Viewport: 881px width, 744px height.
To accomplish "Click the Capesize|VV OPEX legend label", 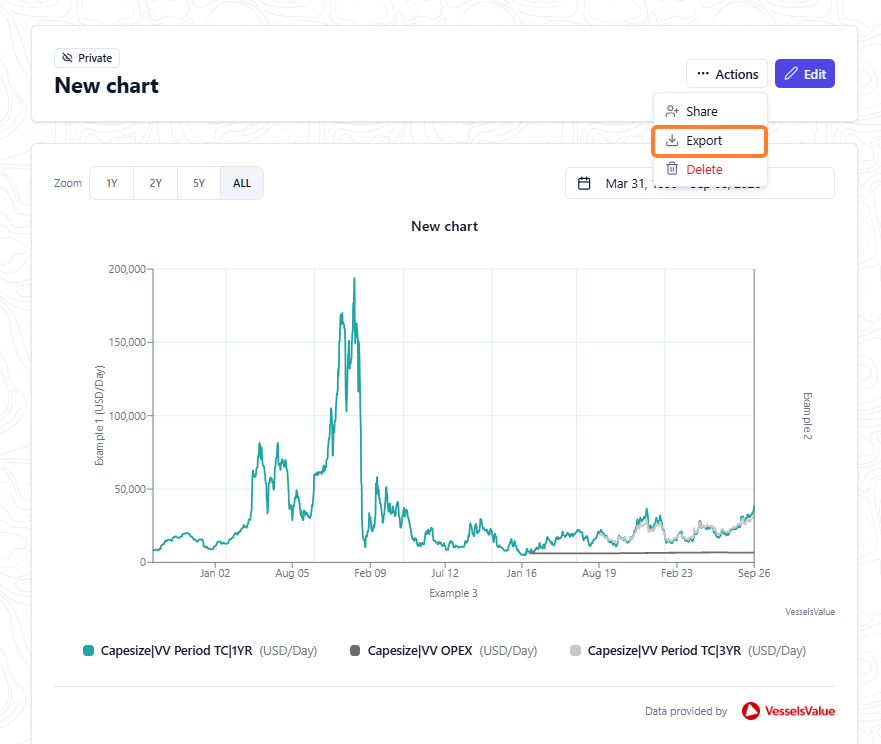I will pos(420,651).
